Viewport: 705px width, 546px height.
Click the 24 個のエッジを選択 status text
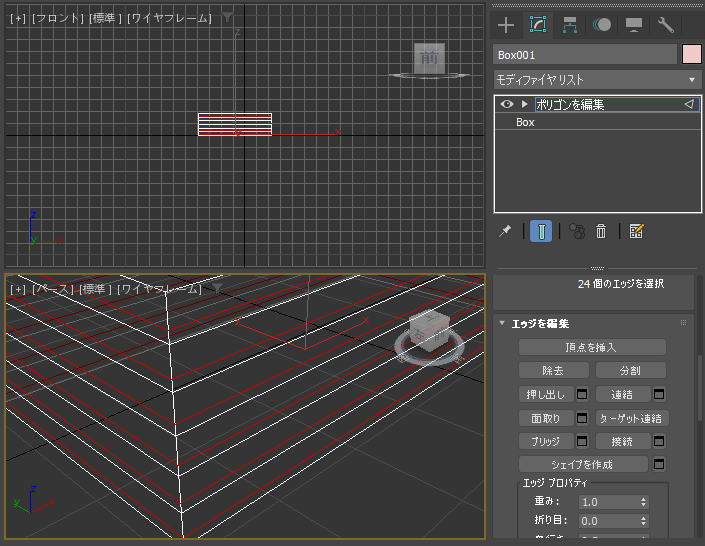pyautogui.click(x=621, y=284)
